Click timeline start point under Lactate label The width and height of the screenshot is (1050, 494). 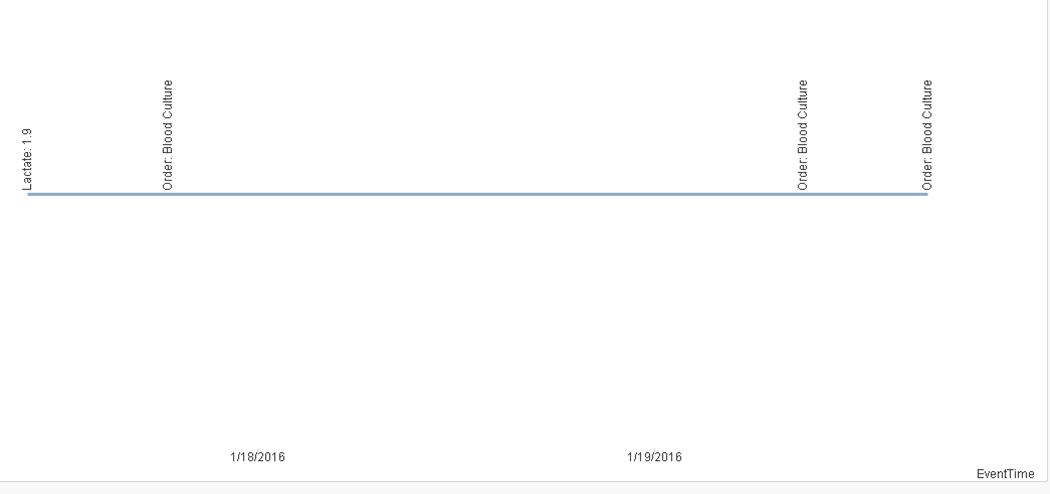click(x=30, y=194)
